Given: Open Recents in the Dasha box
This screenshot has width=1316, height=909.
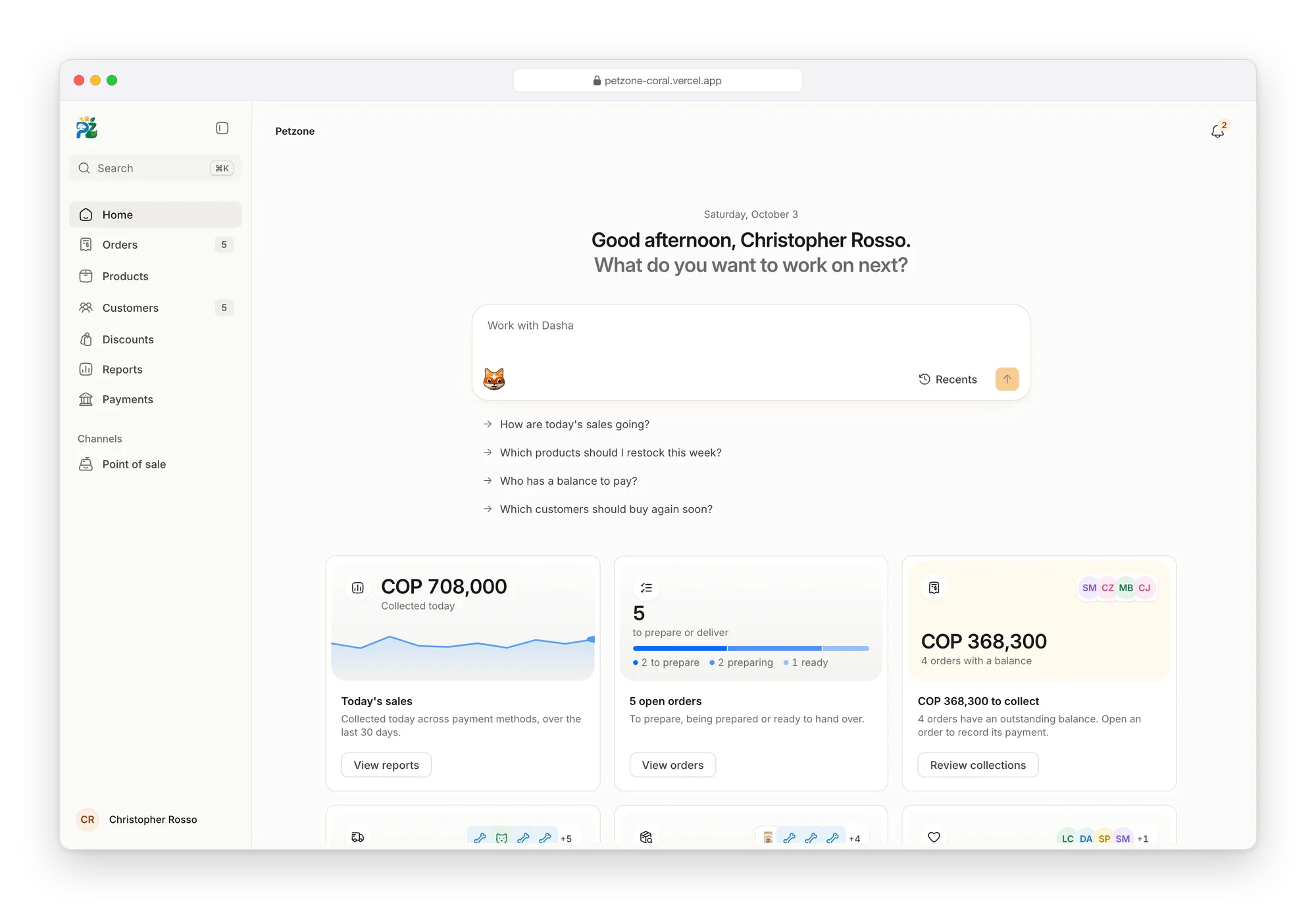Looking at the screenshot, I should [948, 379].
